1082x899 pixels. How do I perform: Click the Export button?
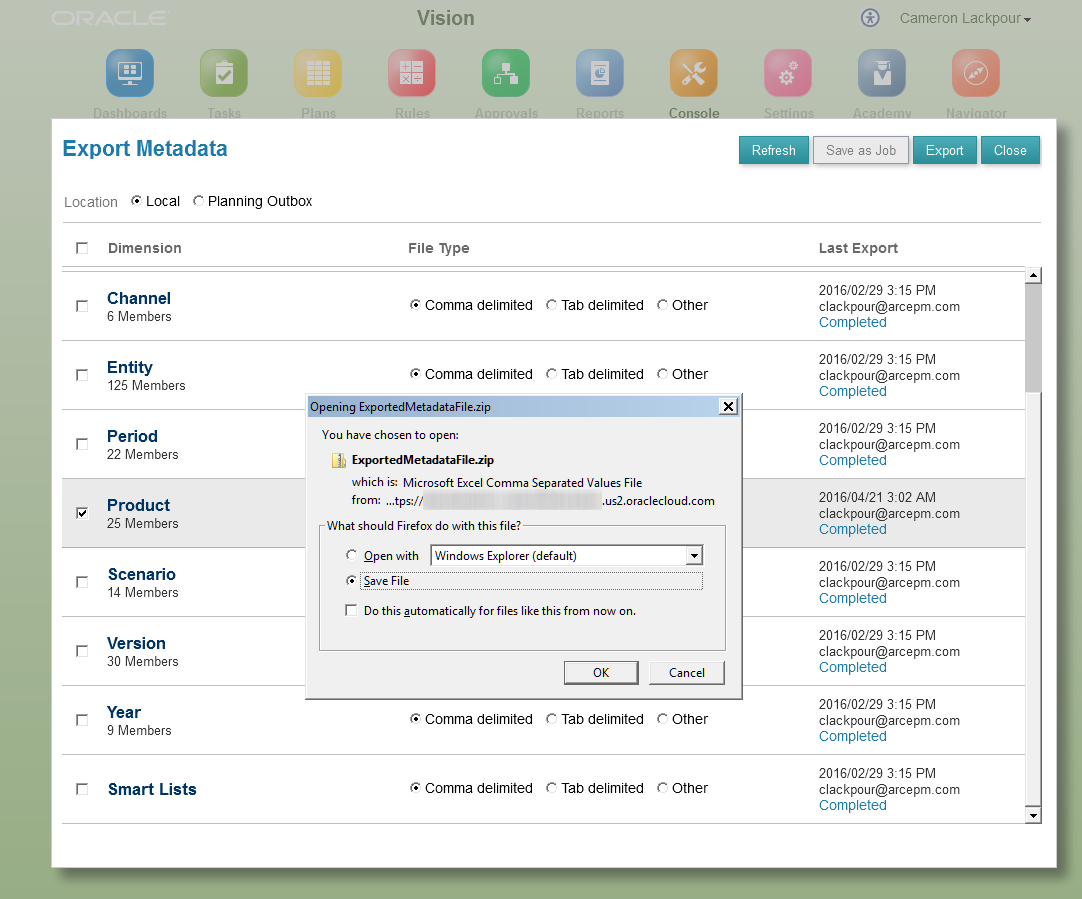pos(944,150)
